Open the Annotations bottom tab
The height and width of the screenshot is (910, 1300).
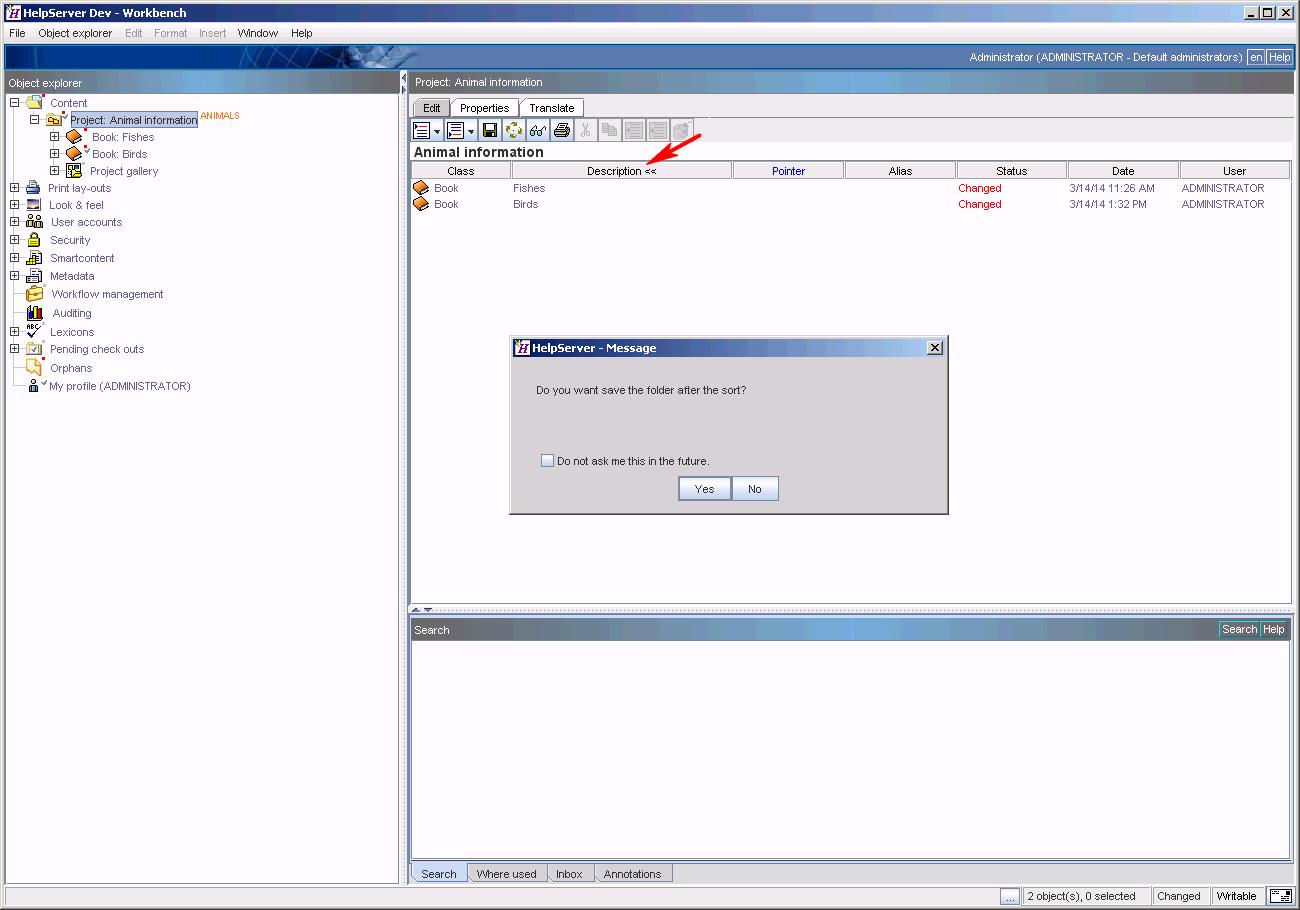[632, 874]
